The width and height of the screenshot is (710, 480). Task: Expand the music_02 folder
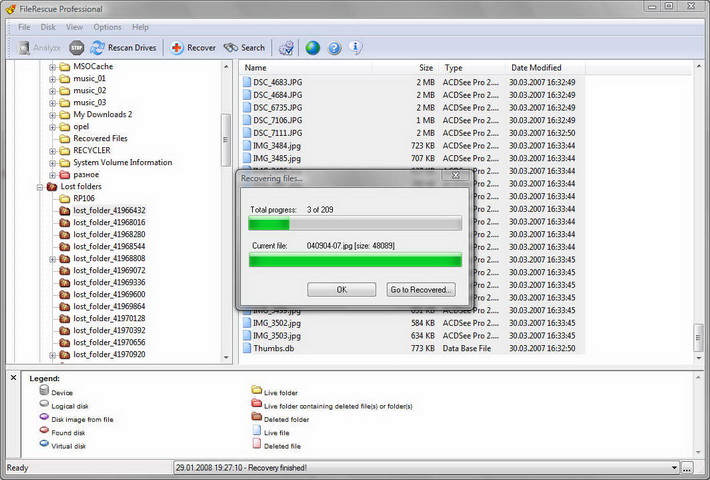pyautogui.click(x=53, y=91)
